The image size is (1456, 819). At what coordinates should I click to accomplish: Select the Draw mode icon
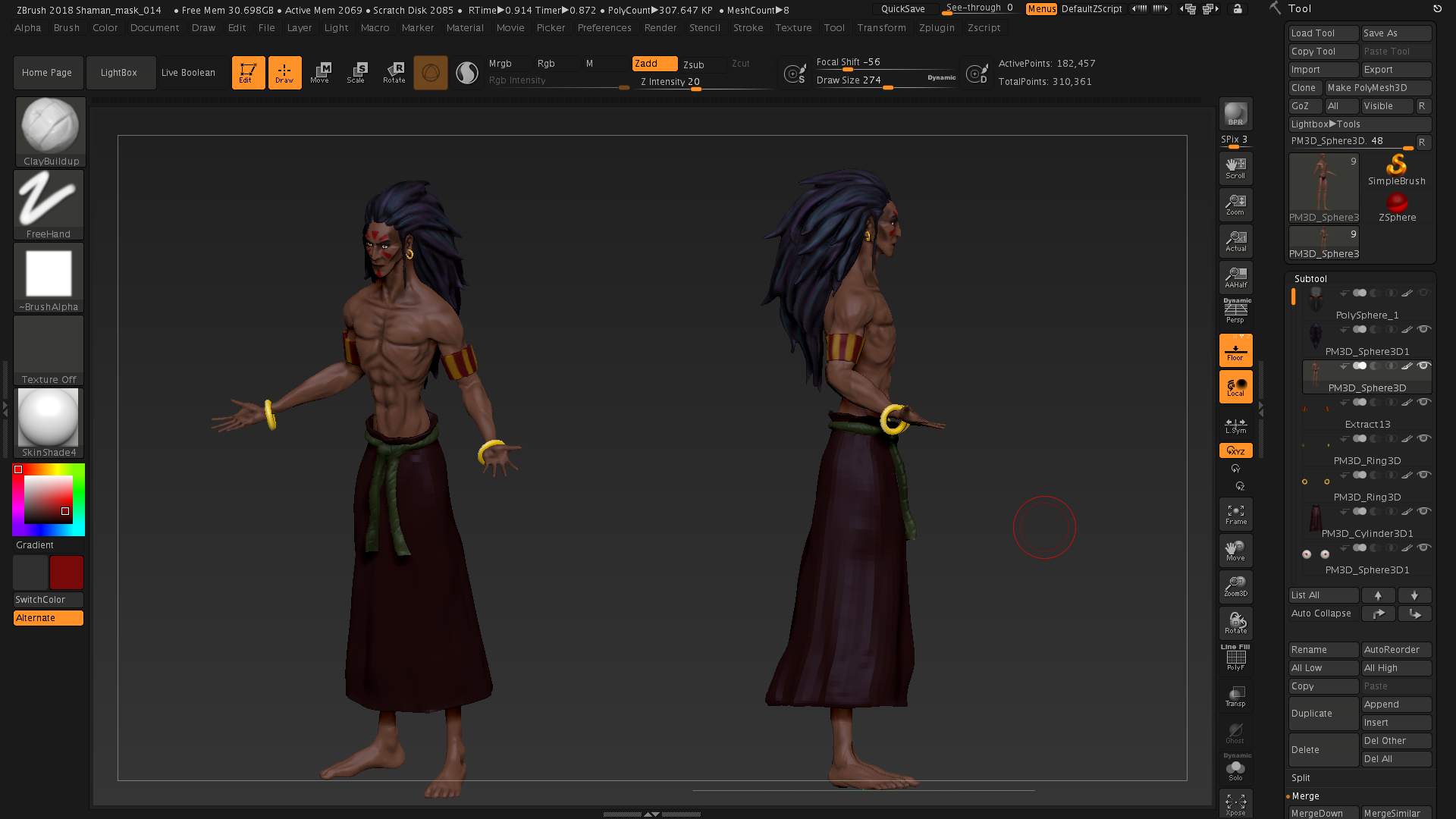pyautogui.click(x=284, y=73)
